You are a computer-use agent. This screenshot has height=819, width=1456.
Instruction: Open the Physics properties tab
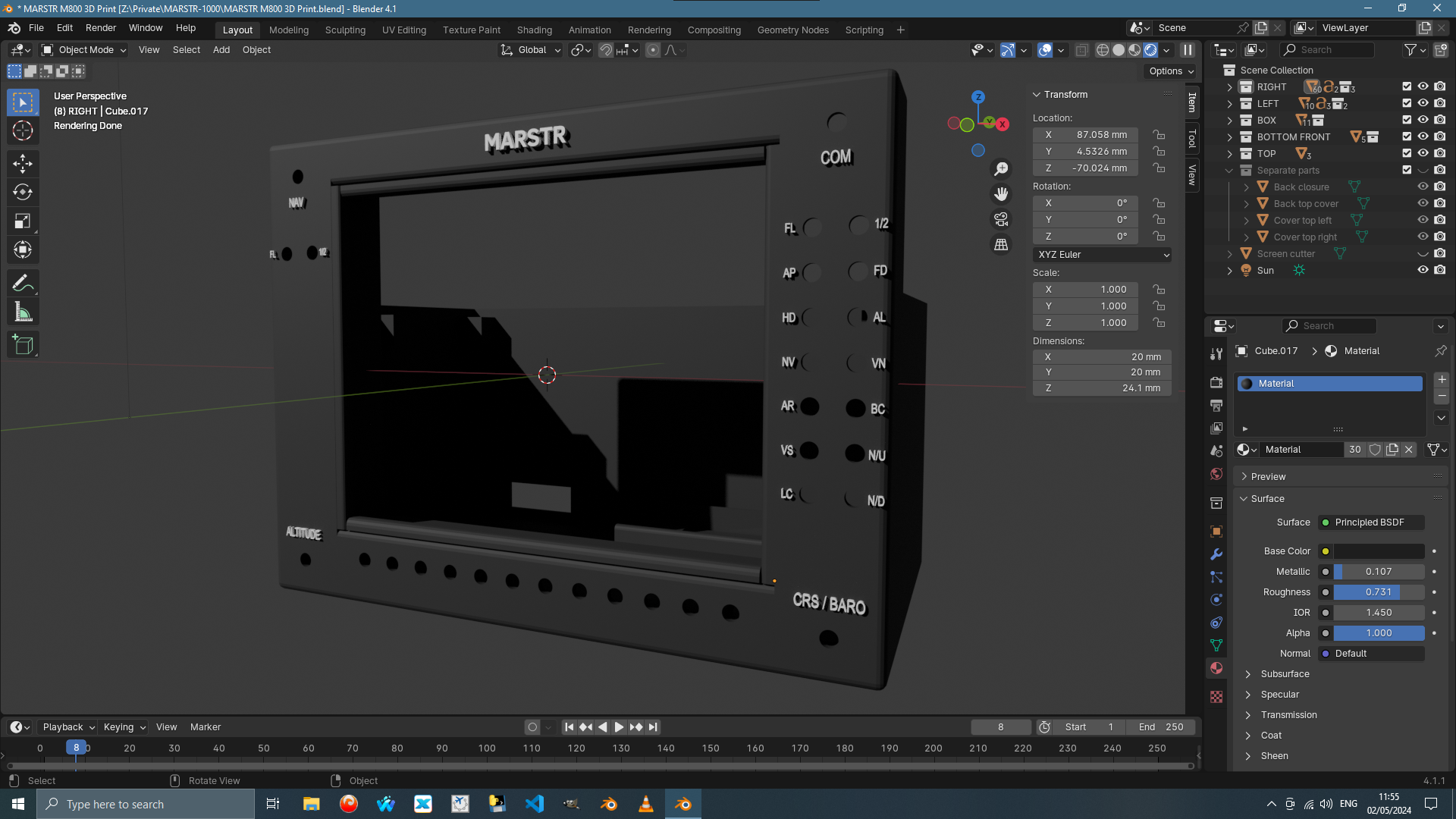(x=1216, y=600)
